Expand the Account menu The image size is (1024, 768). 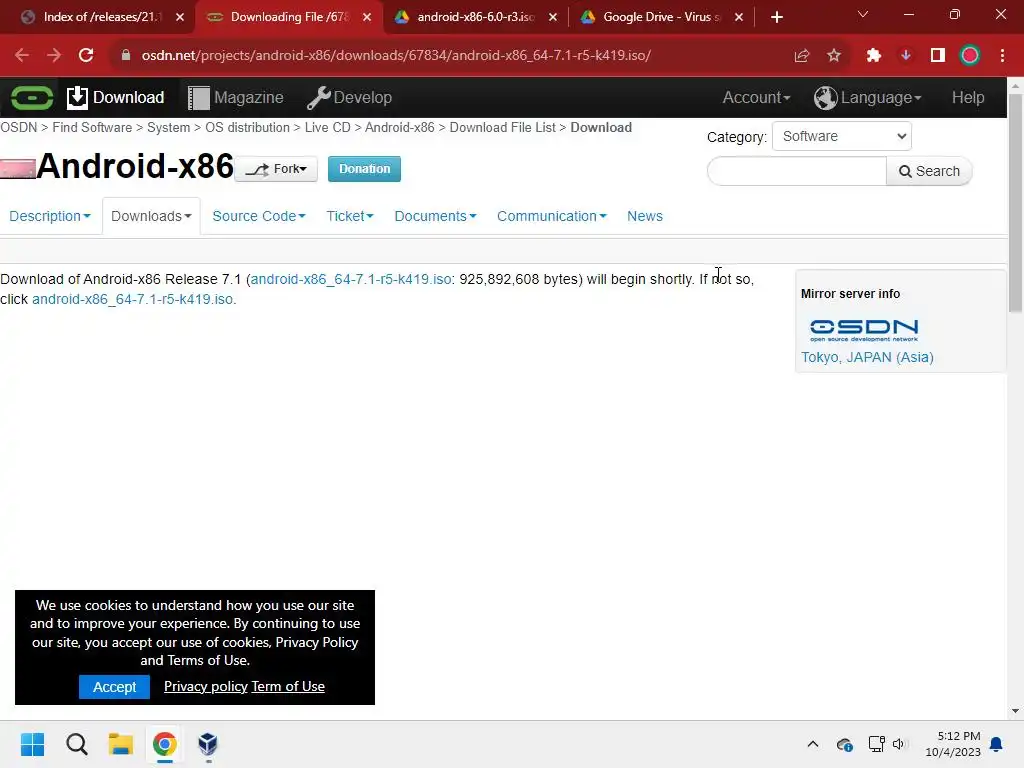(756, 97)
